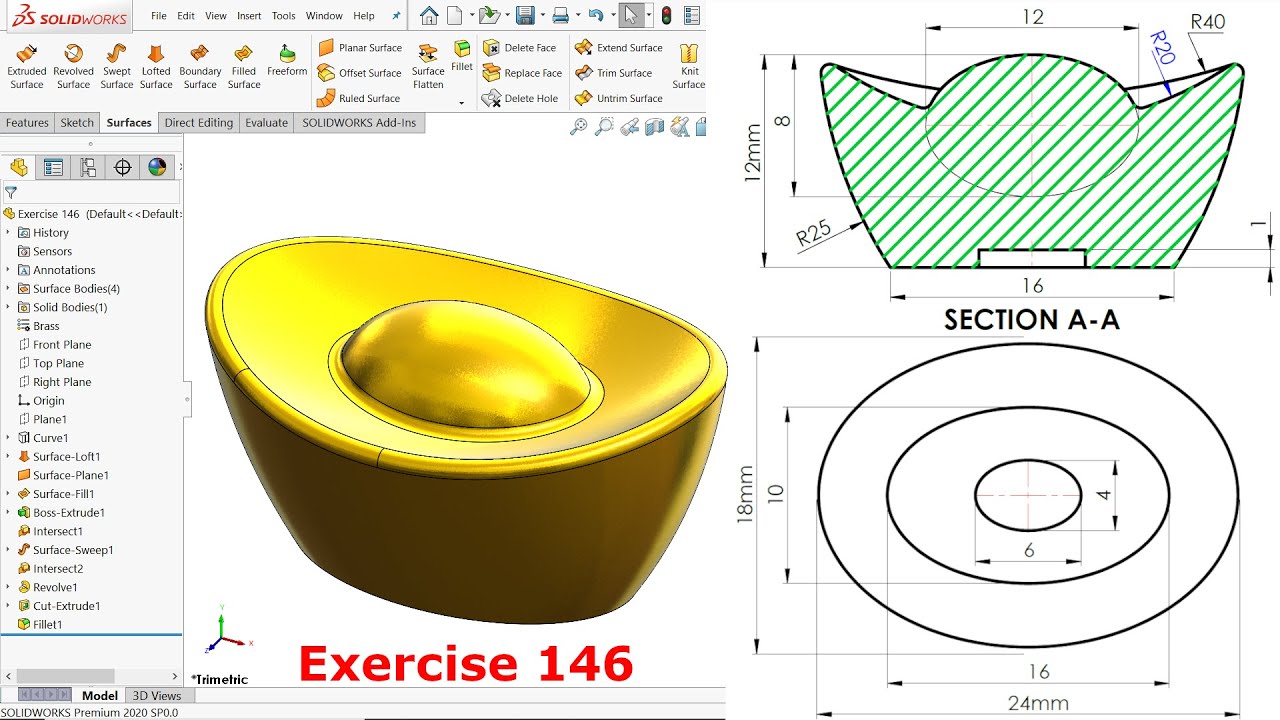
Task: Click the Home icon in the top toolbar
Action: [x=429, y=16]
